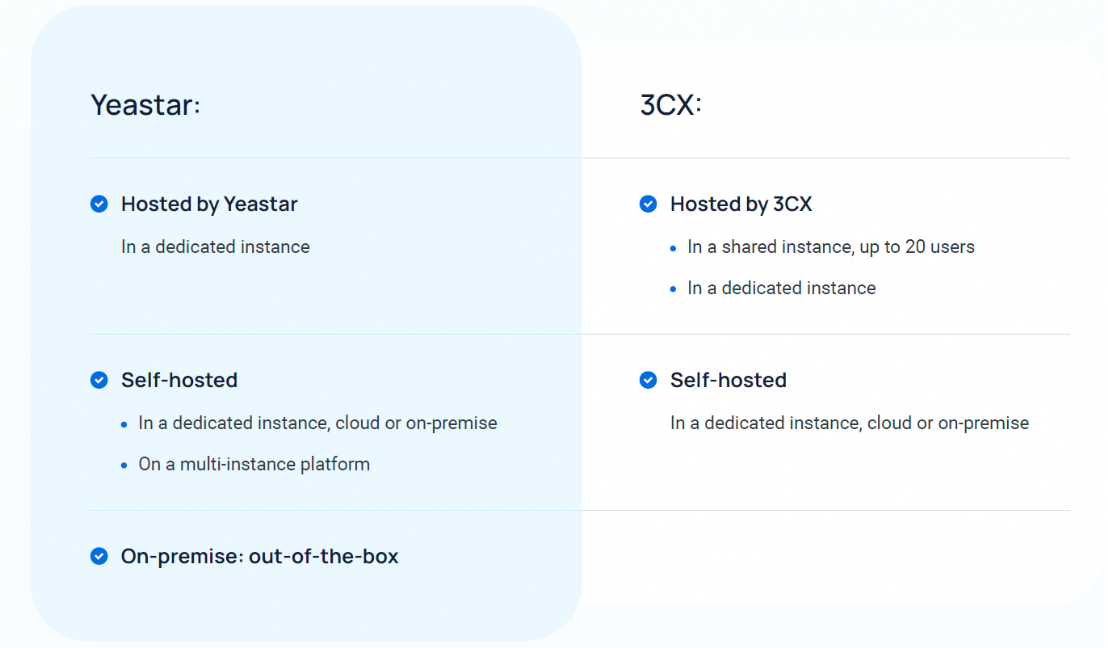Click On-premise: out-of-the-box text

point(259,556)
